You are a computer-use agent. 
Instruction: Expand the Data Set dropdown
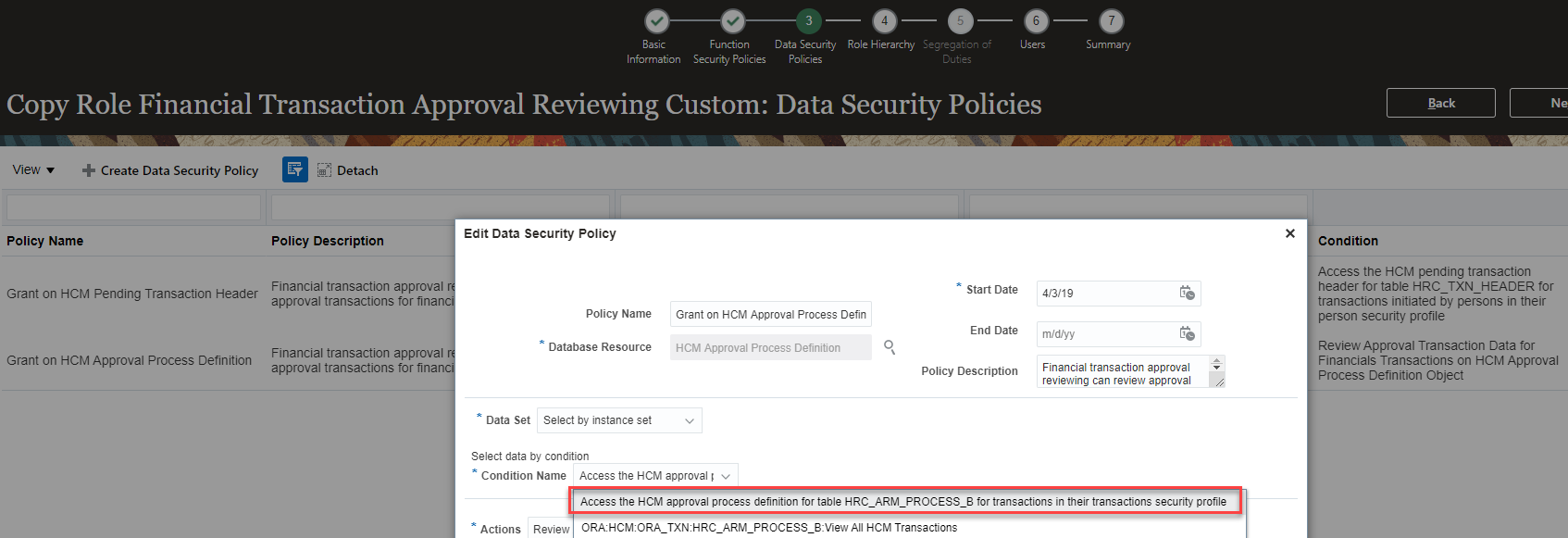pos(689,420)
